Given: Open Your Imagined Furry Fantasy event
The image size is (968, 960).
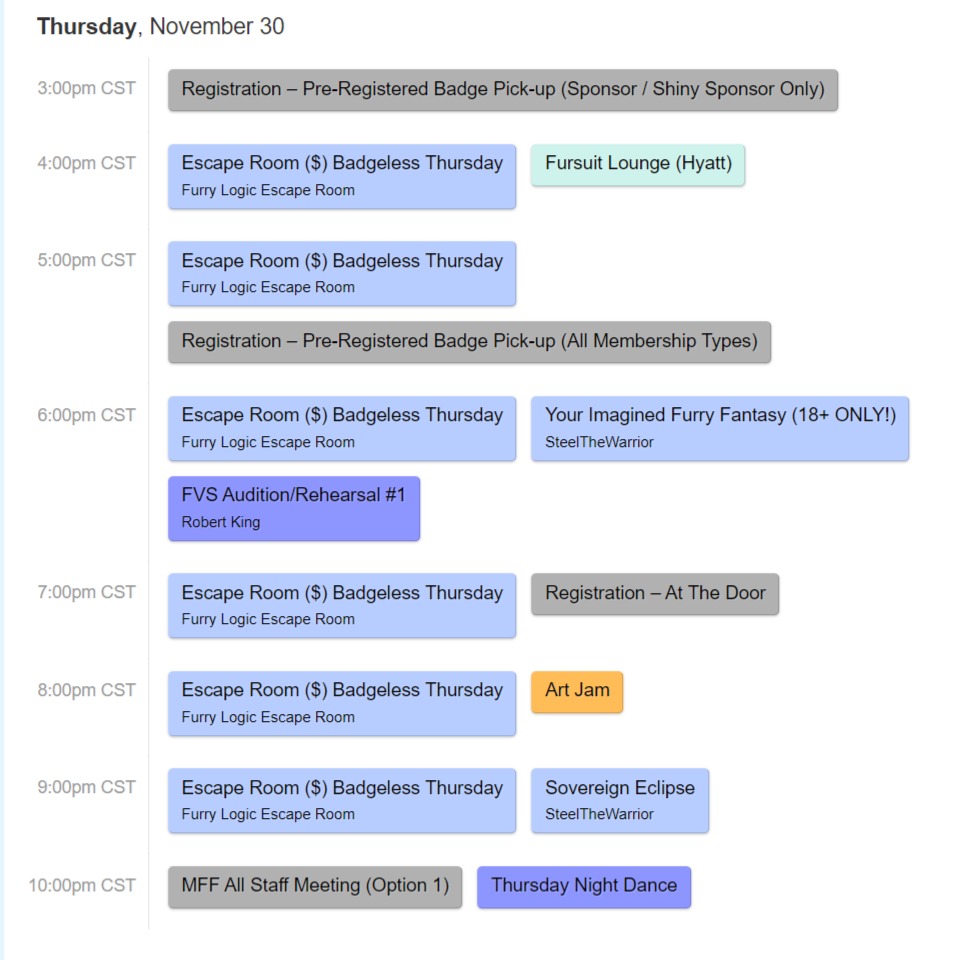Looking at the screenshot, I should (x=719, y=428).
